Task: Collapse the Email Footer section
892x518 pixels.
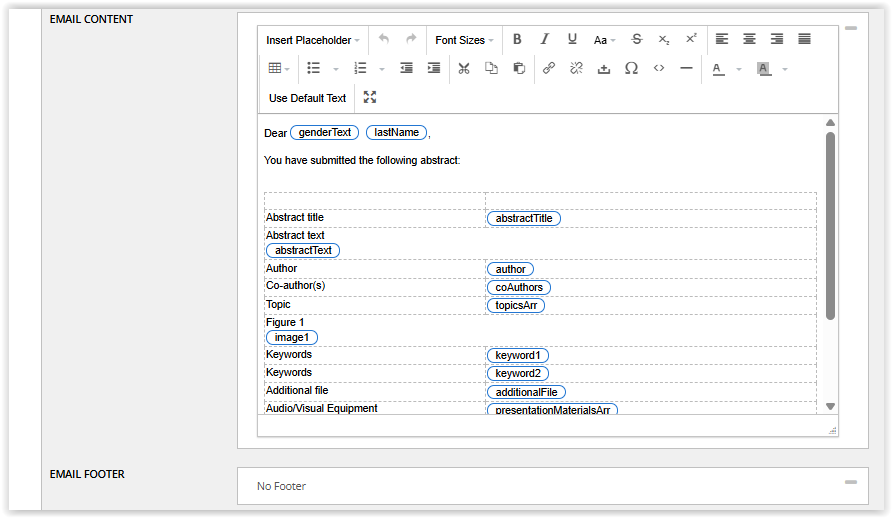Action: (850, 482)
